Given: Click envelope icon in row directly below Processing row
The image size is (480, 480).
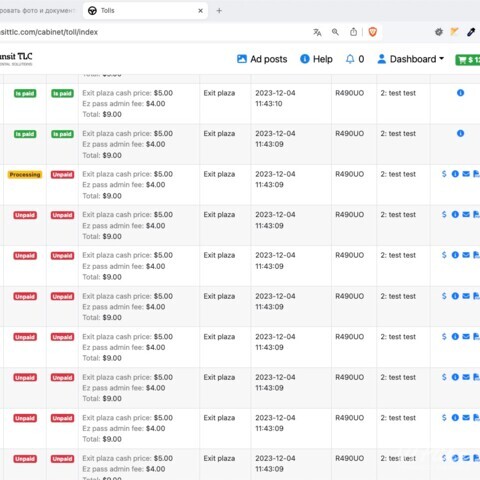Looking at the screenshot, I should click(x=466, y=214).
